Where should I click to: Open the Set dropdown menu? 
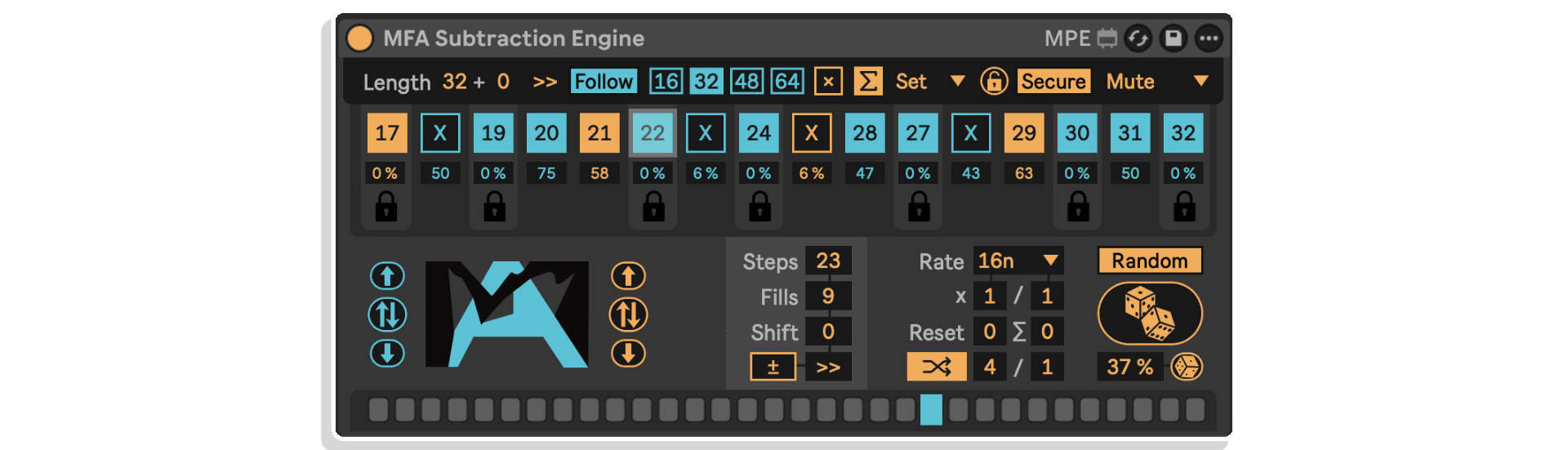(930, 82)
